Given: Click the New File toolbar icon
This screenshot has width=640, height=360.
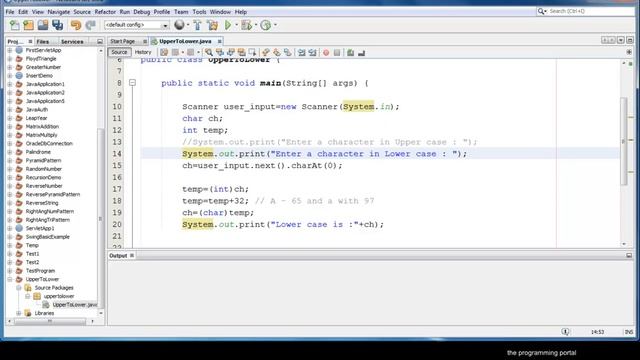Looking at the screenshot, I should (x=15, y=25).
